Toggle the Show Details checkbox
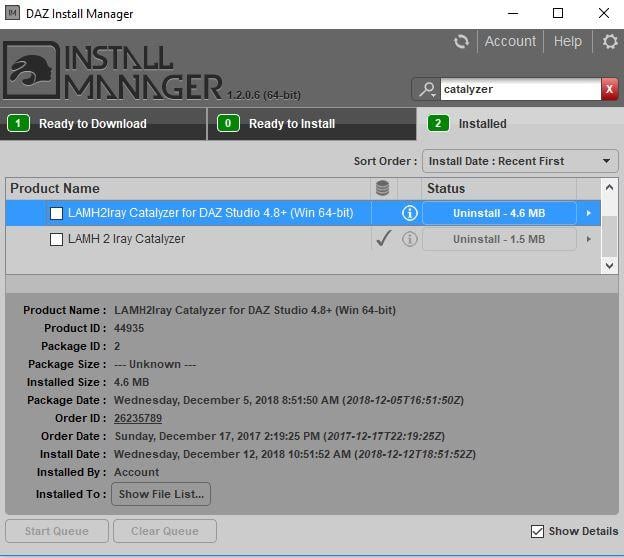Viewport: 624px width, 558px height. tap(537, 531)
